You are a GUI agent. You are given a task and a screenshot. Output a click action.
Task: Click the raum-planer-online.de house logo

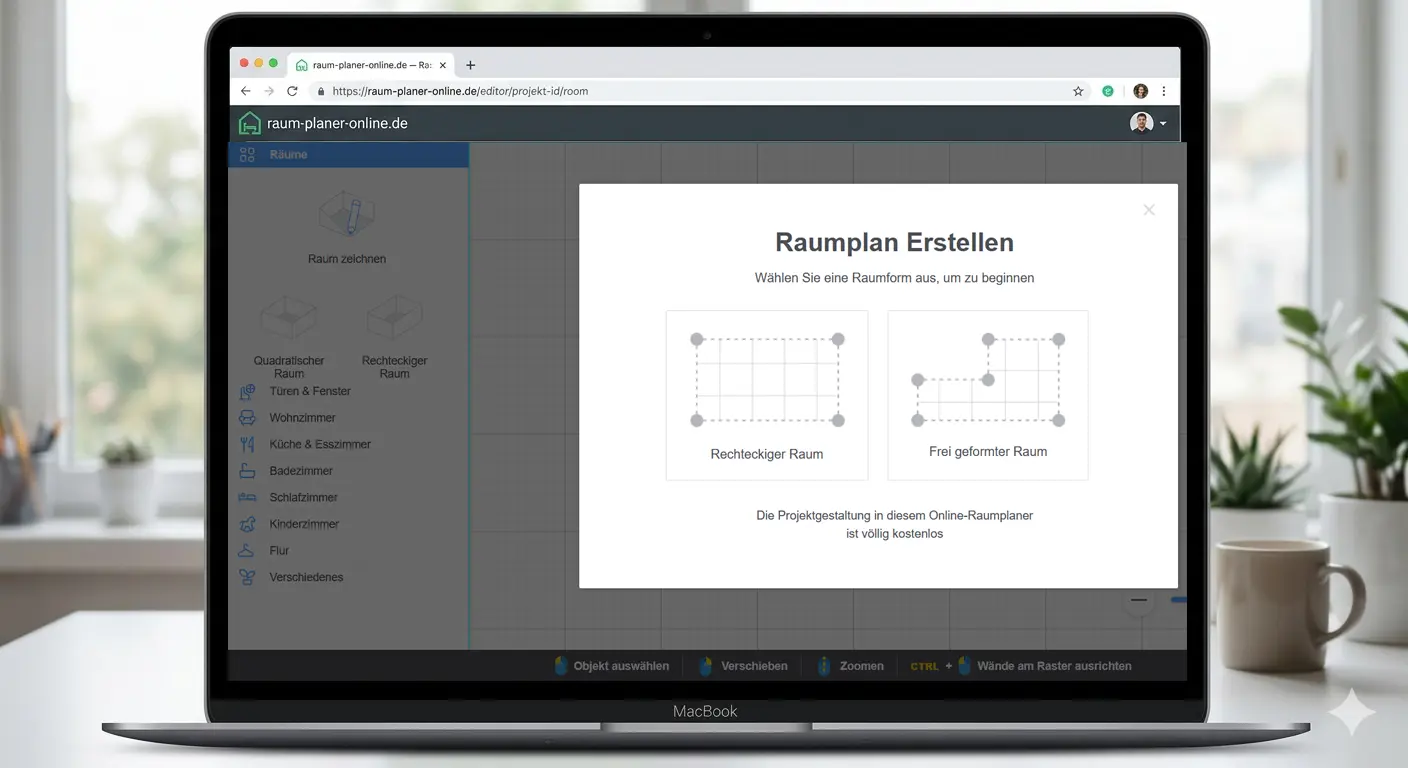pyautogui.click(x=249, y=123)
